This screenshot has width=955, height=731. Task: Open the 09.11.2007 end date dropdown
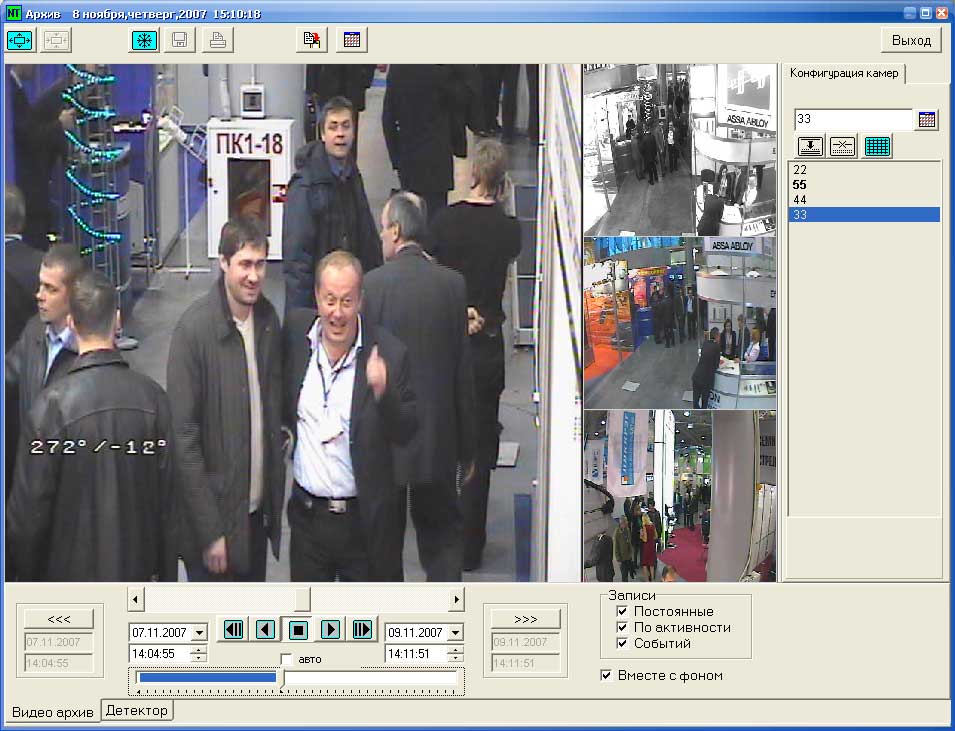point(455,633)
